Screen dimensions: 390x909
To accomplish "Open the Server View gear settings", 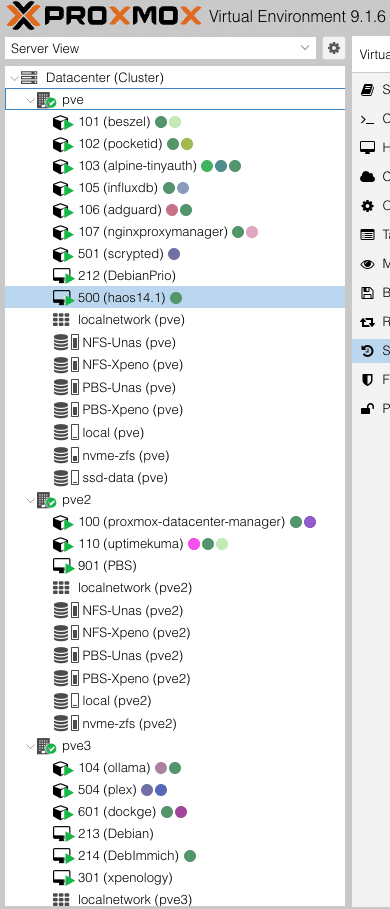I will pos(333,48).
